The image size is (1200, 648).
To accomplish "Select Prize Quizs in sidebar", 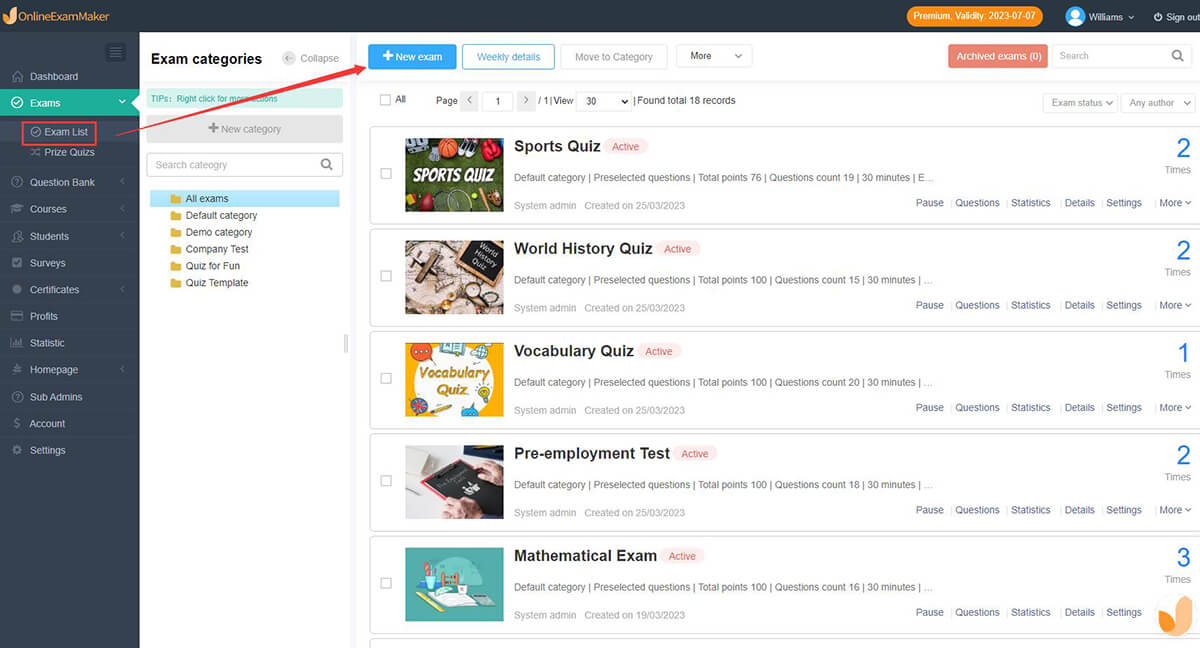I will [x=69, y=152].
